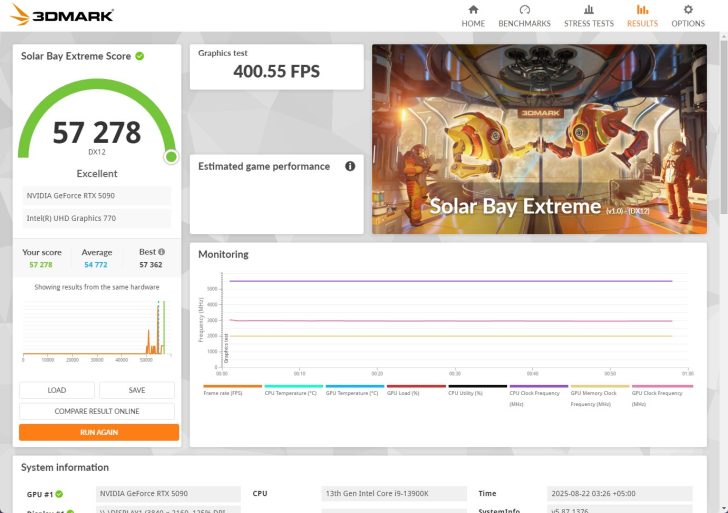Click the Solar Bay Extreme benchmark image
This screenshot has width=728, height=513.
[x=540, y=139]
